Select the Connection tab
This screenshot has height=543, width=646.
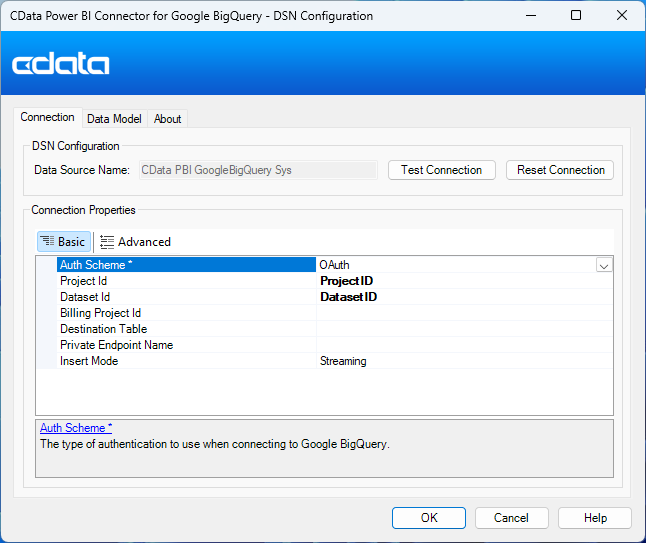click(x=47, y=118)
